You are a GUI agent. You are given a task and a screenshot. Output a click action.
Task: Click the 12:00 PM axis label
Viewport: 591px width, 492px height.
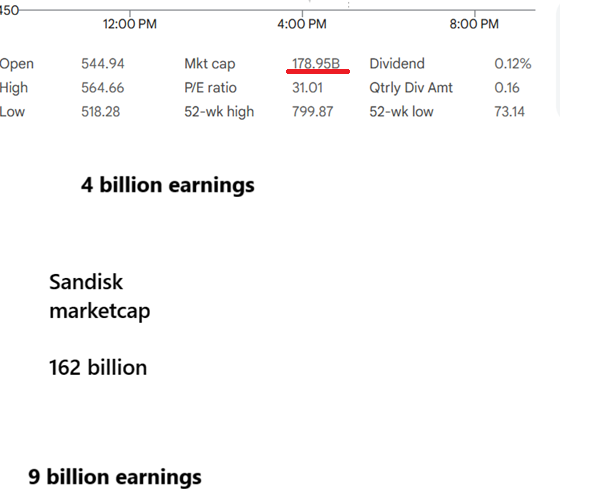pos(130,24)
